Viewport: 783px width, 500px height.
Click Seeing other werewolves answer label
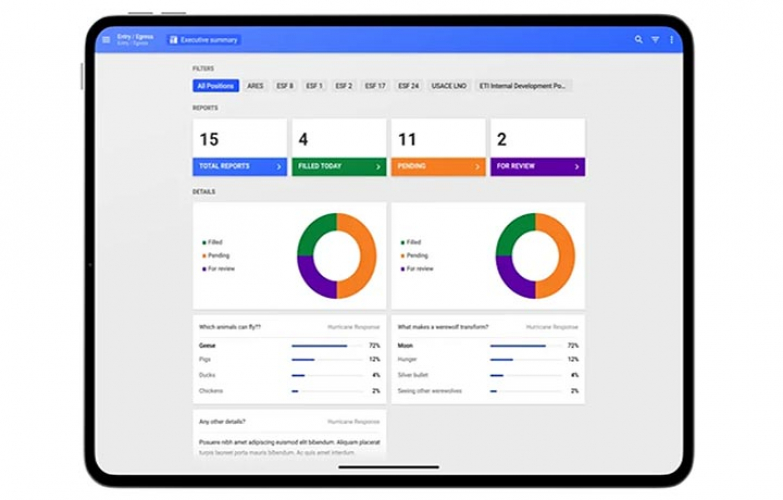point(429,391)
